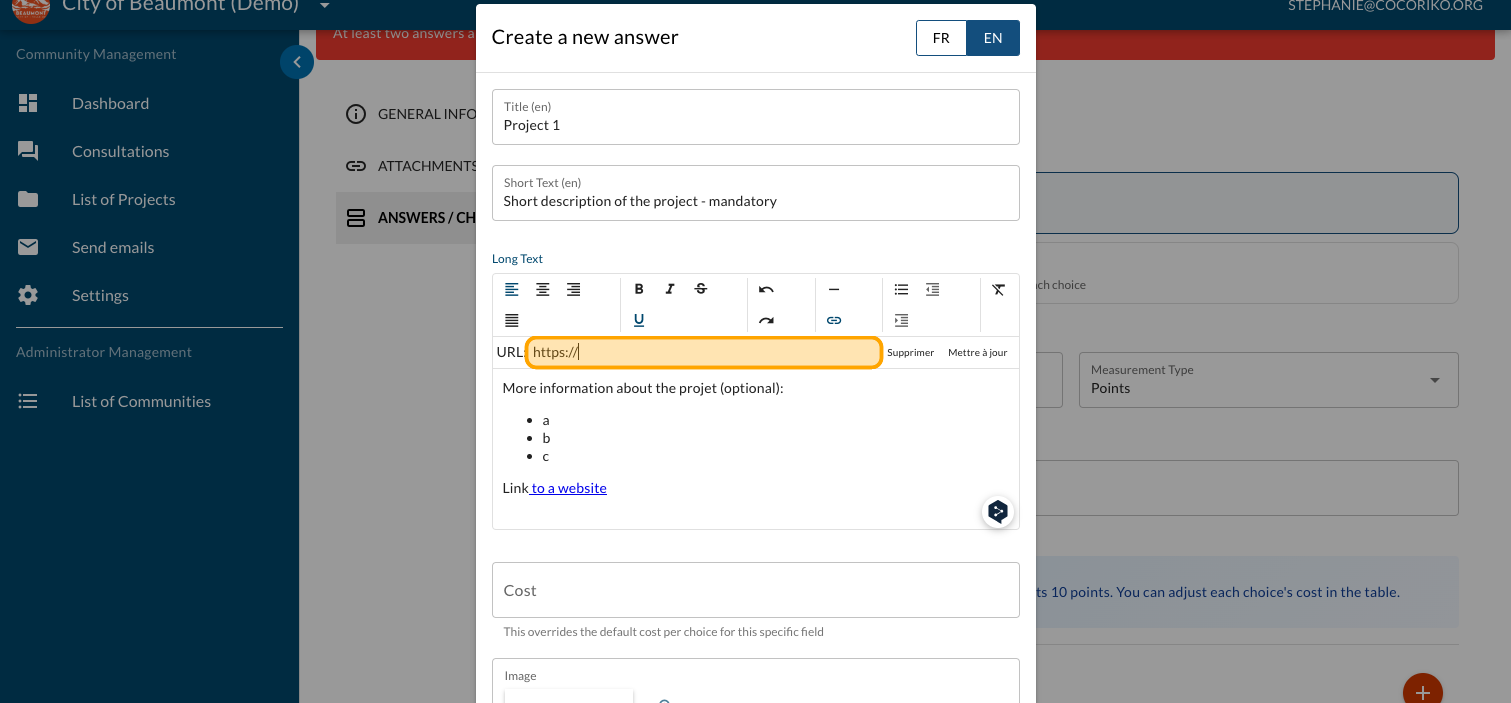
Task: Apply italic formatting to text
Action: [670, 289]
